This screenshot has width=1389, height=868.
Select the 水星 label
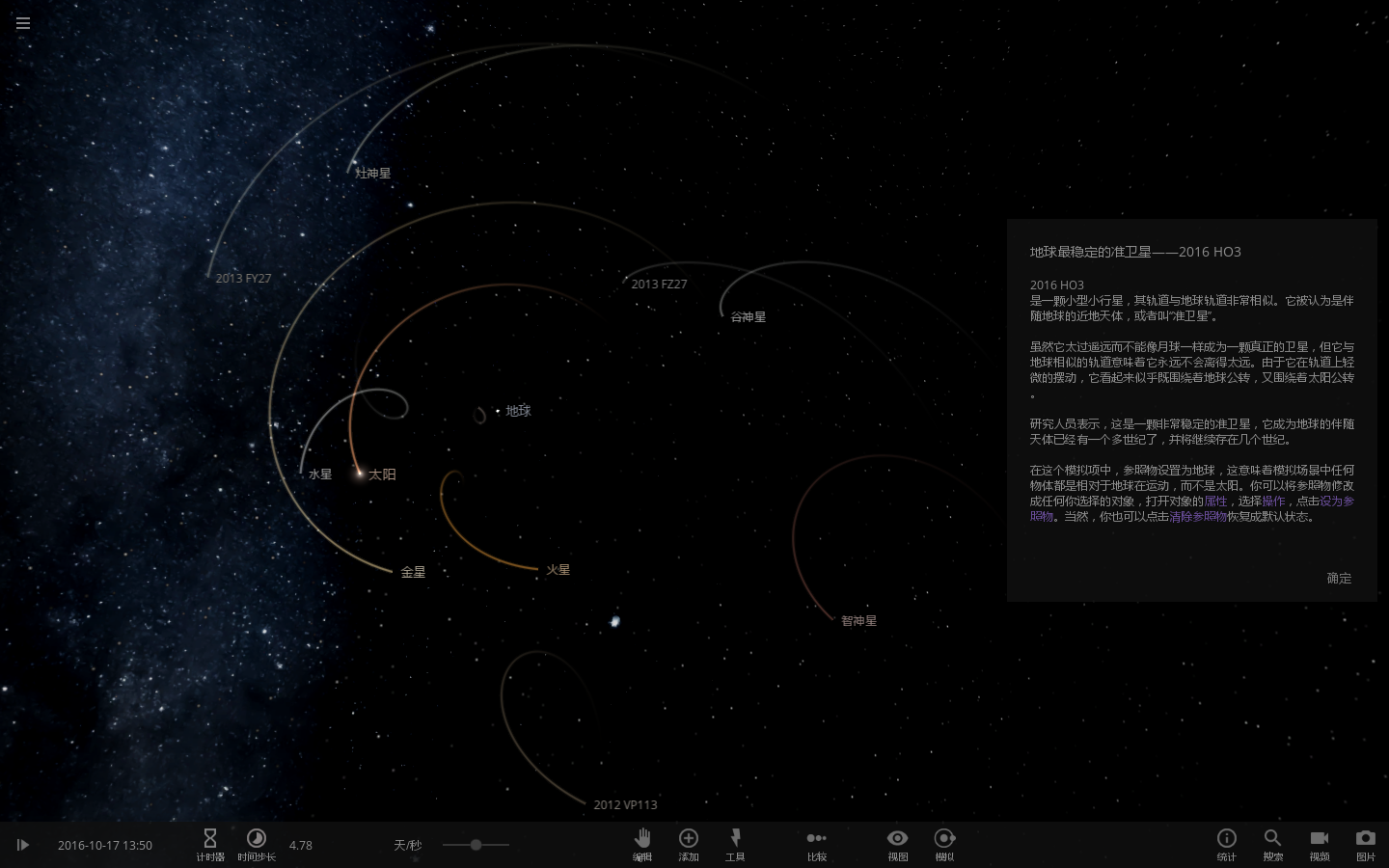pos(320,475)
